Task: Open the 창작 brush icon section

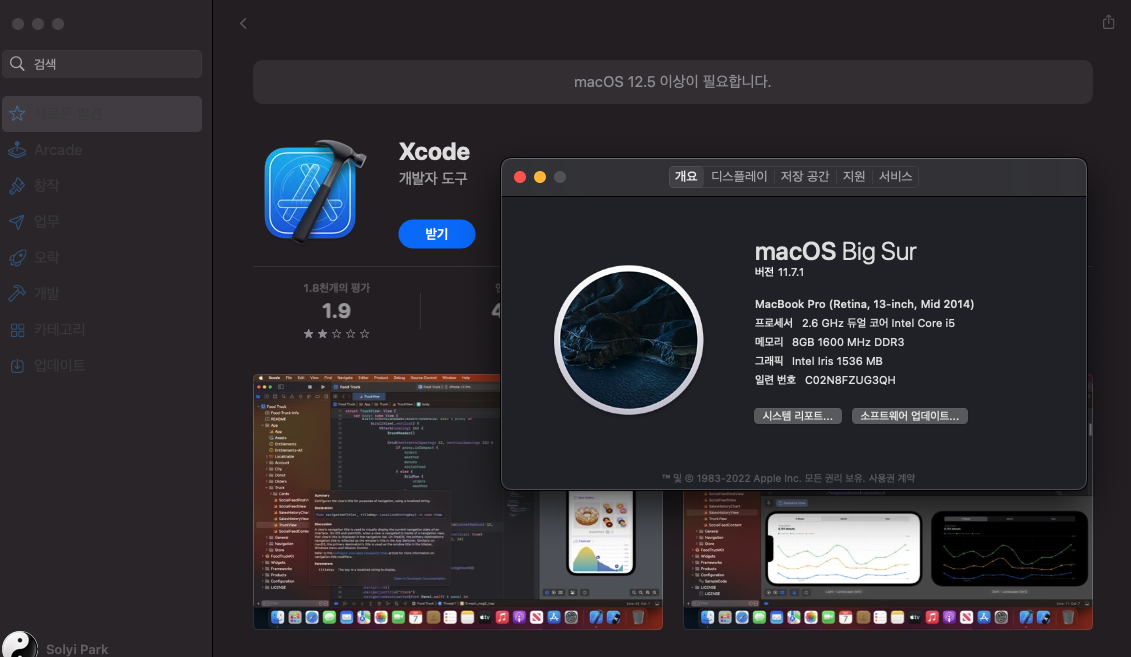Action: click(17, 186)
